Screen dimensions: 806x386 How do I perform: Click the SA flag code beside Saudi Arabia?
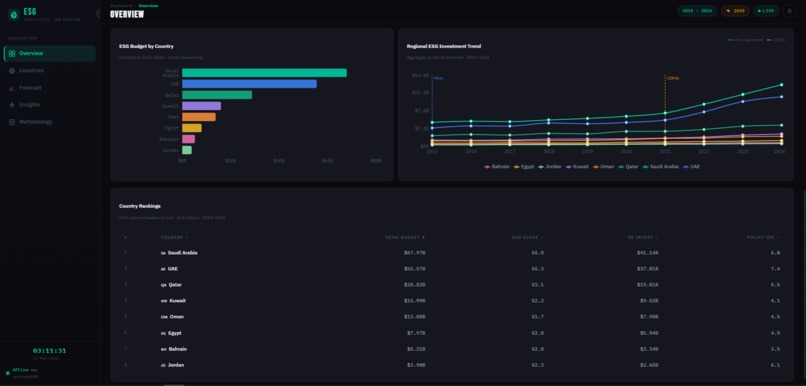(x=163, y=253)
